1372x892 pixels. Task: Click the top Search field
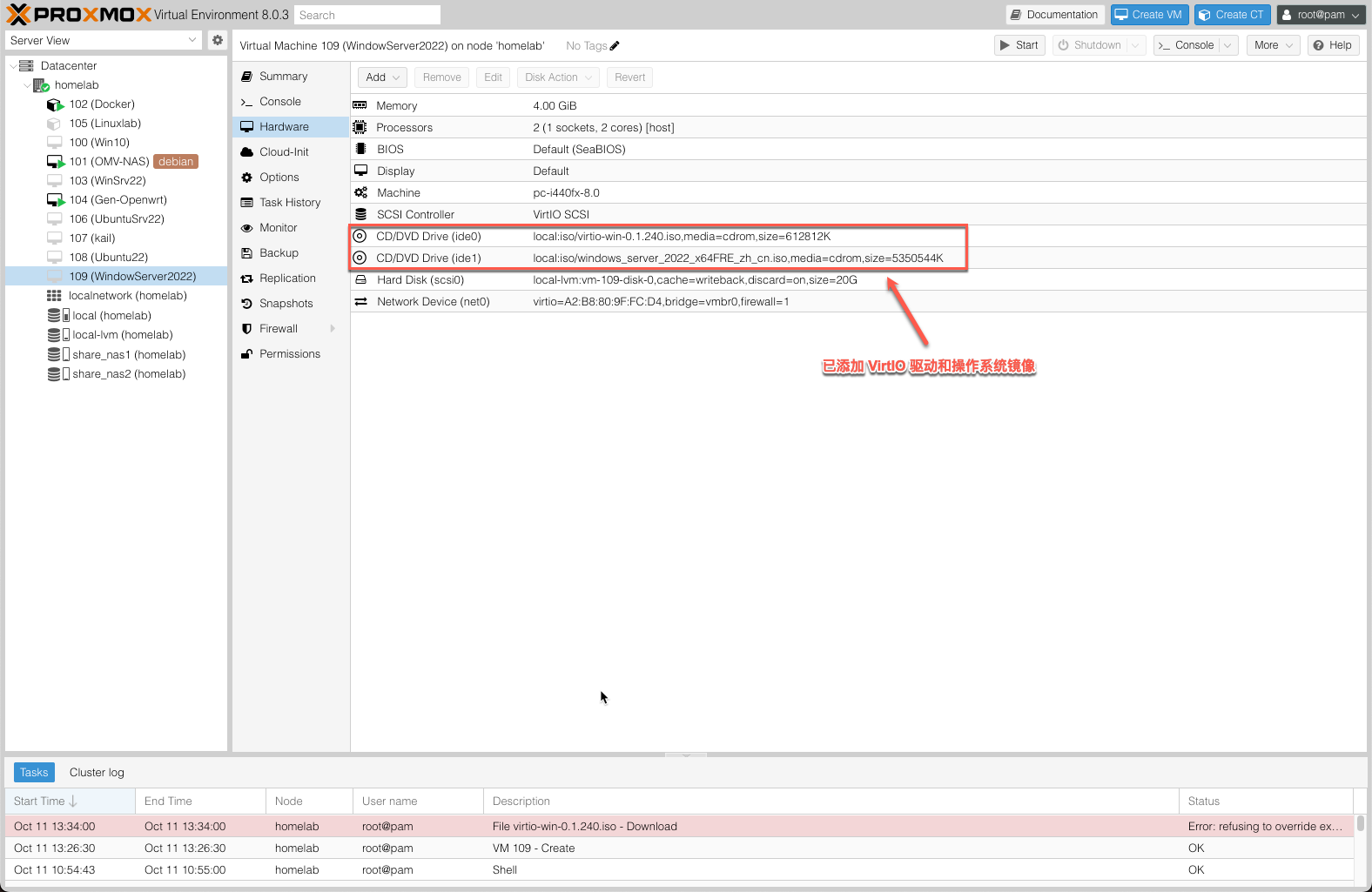(x=367, y=15)
